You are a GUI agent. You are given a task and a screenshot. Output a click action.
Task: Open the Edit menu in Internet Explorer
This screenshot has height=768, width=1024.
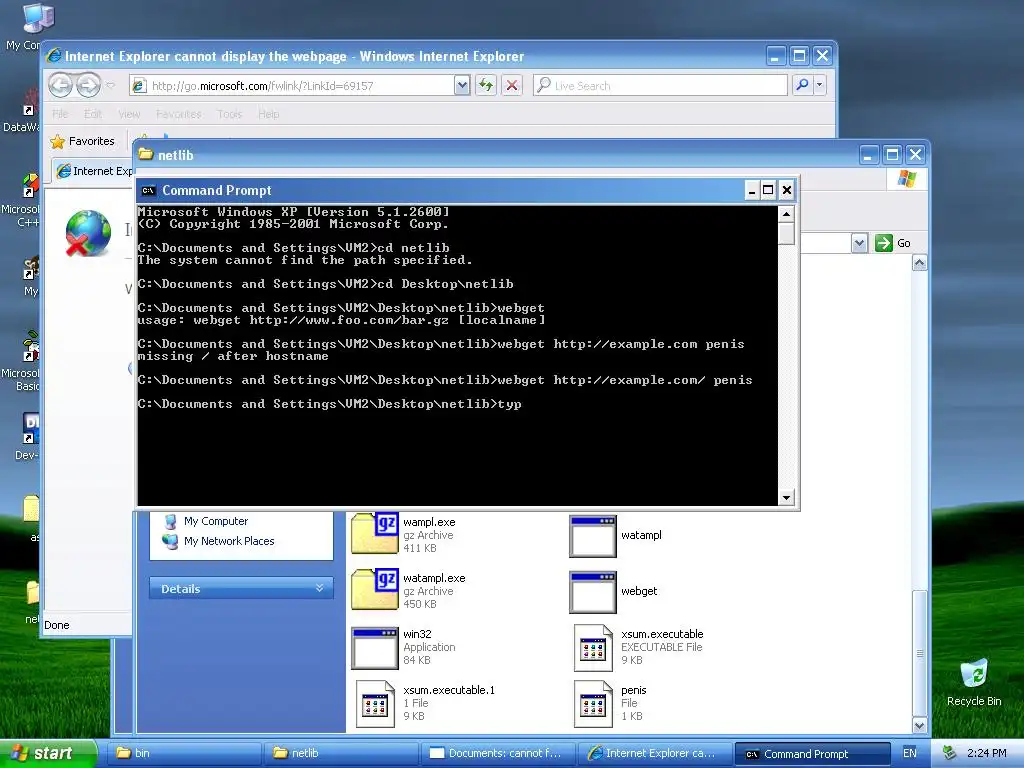pyautogui.click(x=93, y=114)
